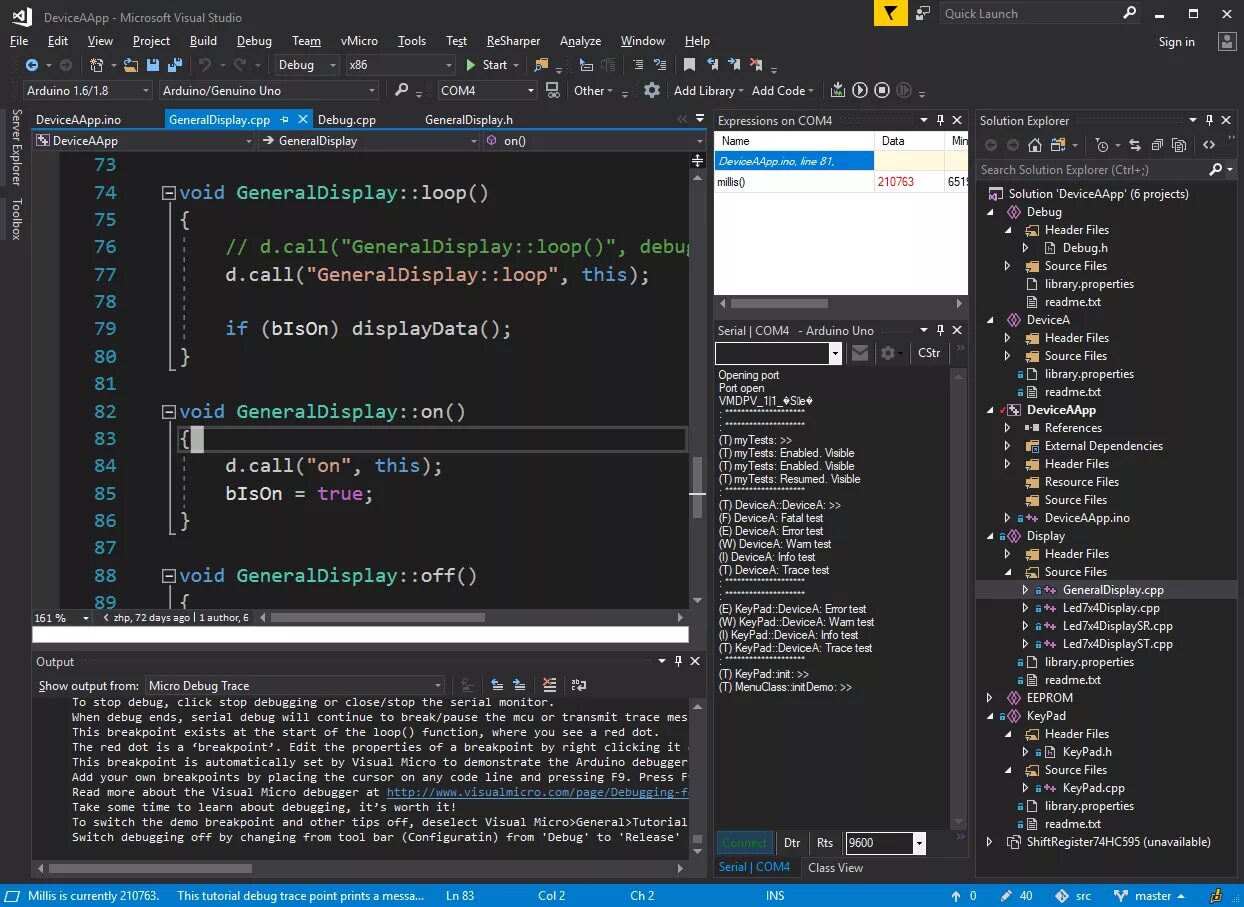Image resolution: width=1244 pixels, height=907 pixels.
Task: Collapse the GeneralDisplay::on() code block
Action: pos(170,412)
